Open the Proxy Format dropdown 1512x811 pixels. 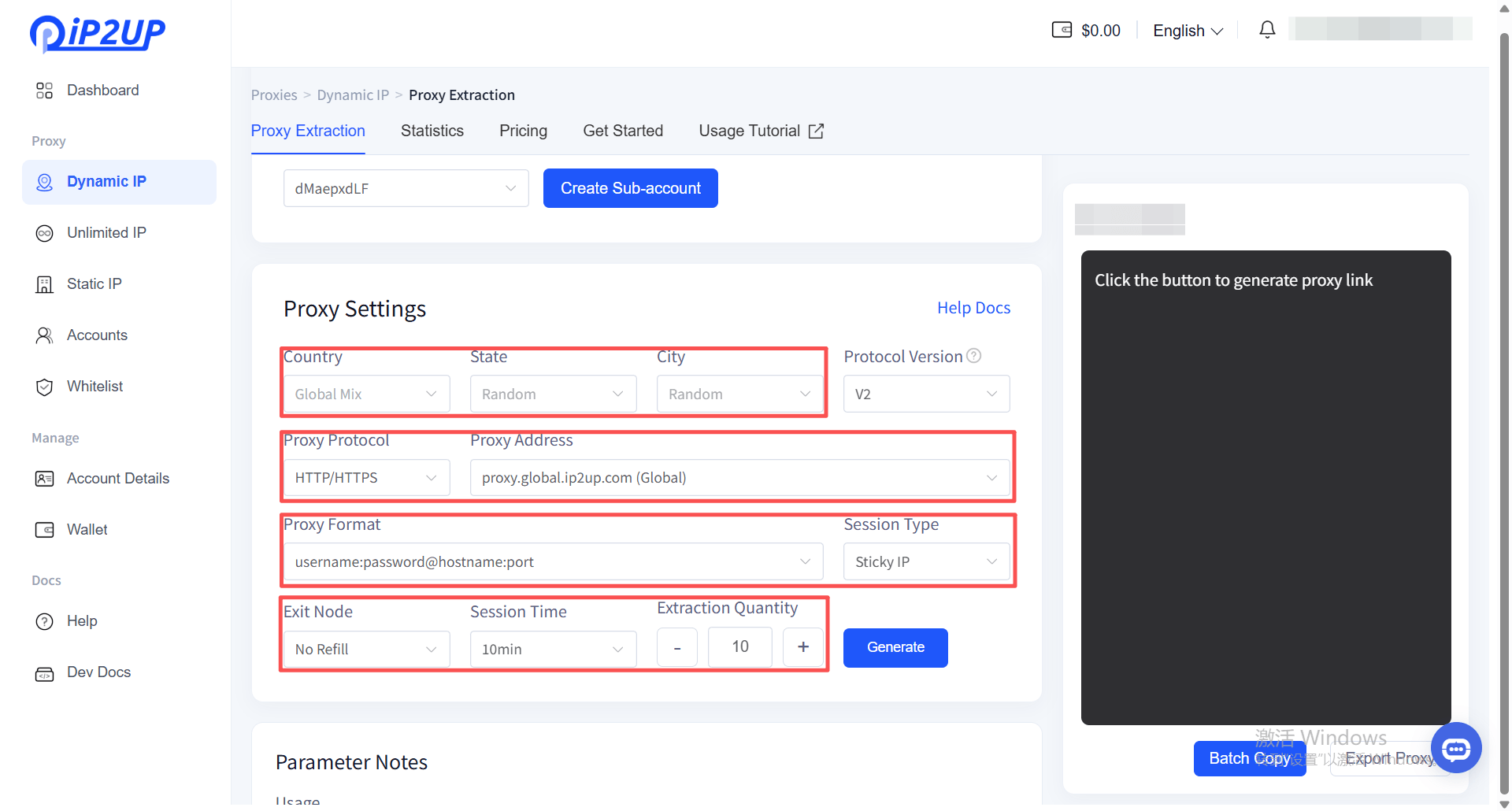click(x=553, y=561)
